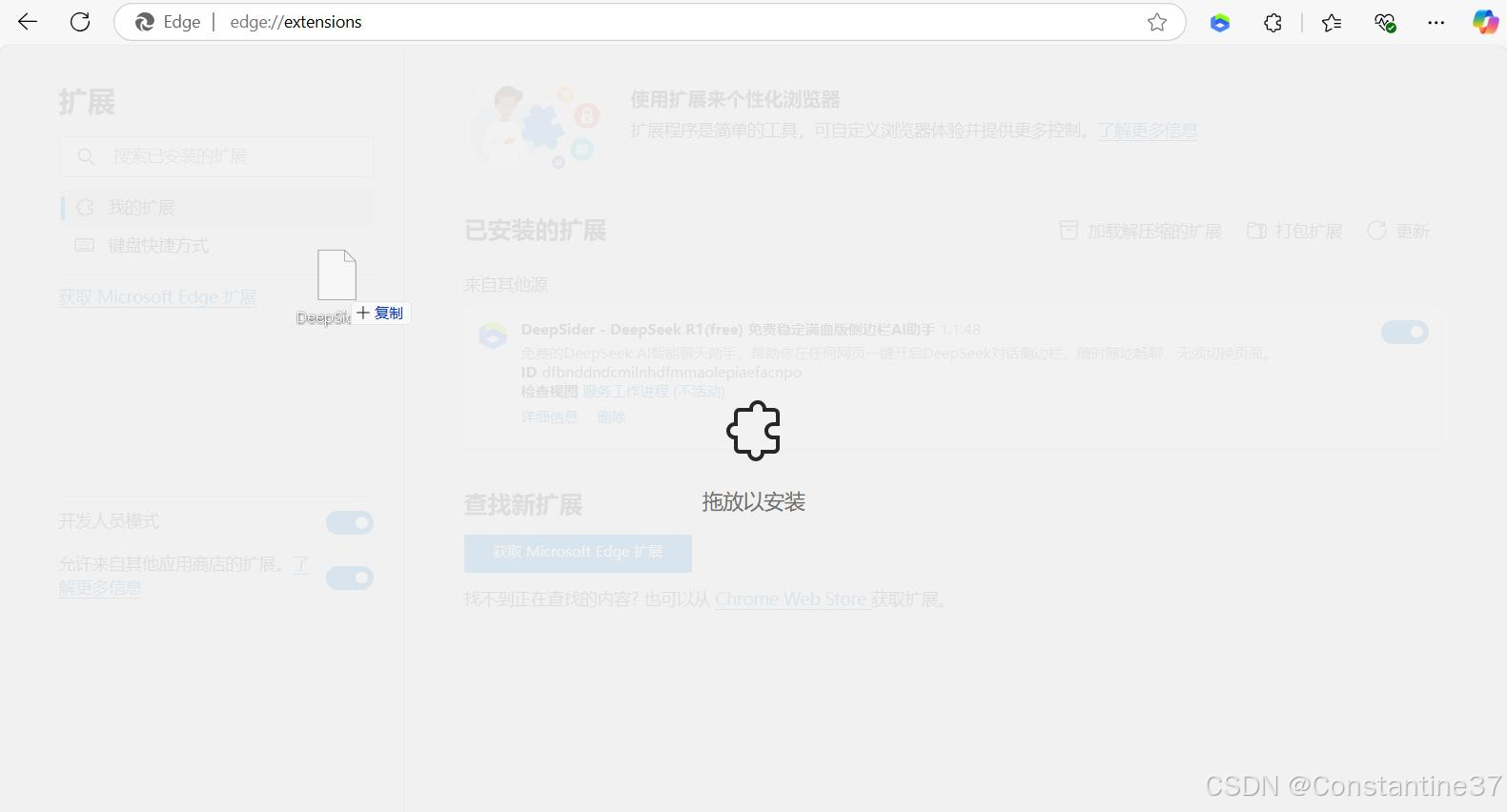Click the 已安装的扩展 heading

click(x=535, y=231)
